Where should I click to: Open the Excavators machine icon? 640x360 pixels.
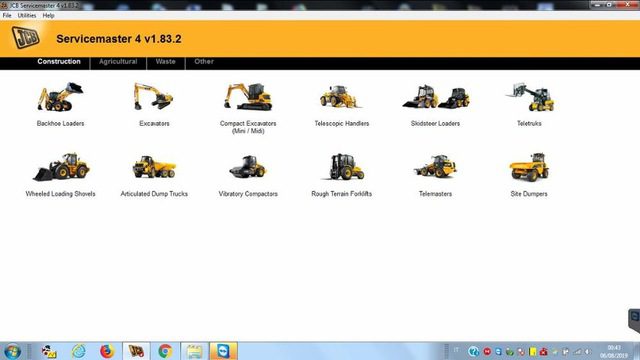[154, 97]
